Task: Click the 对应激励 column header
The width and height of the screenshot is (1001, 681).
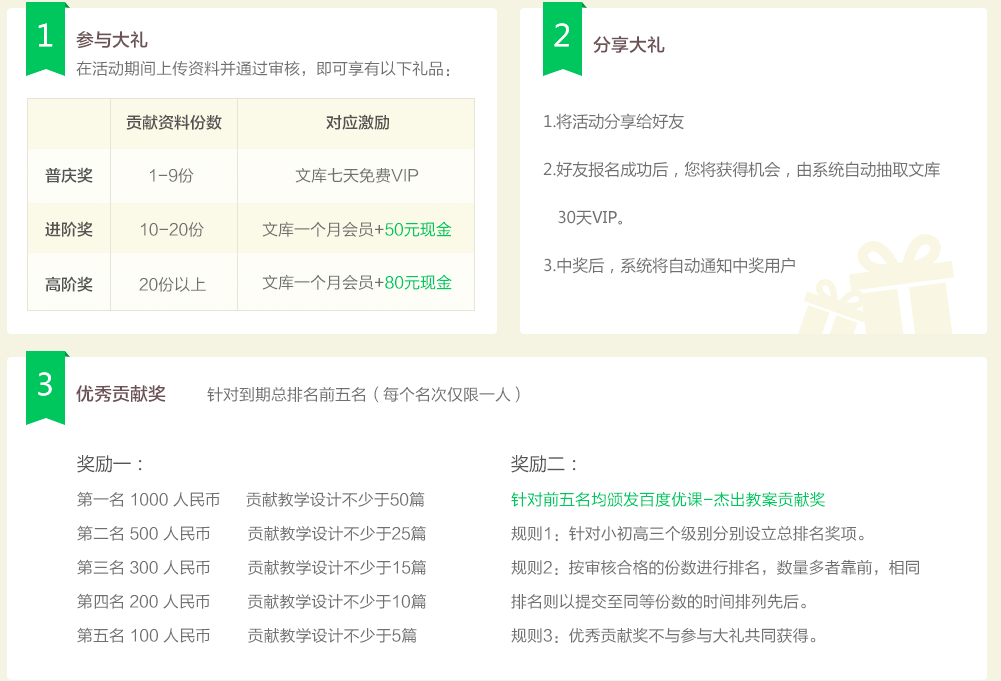Action: click(x=357, y=123)
